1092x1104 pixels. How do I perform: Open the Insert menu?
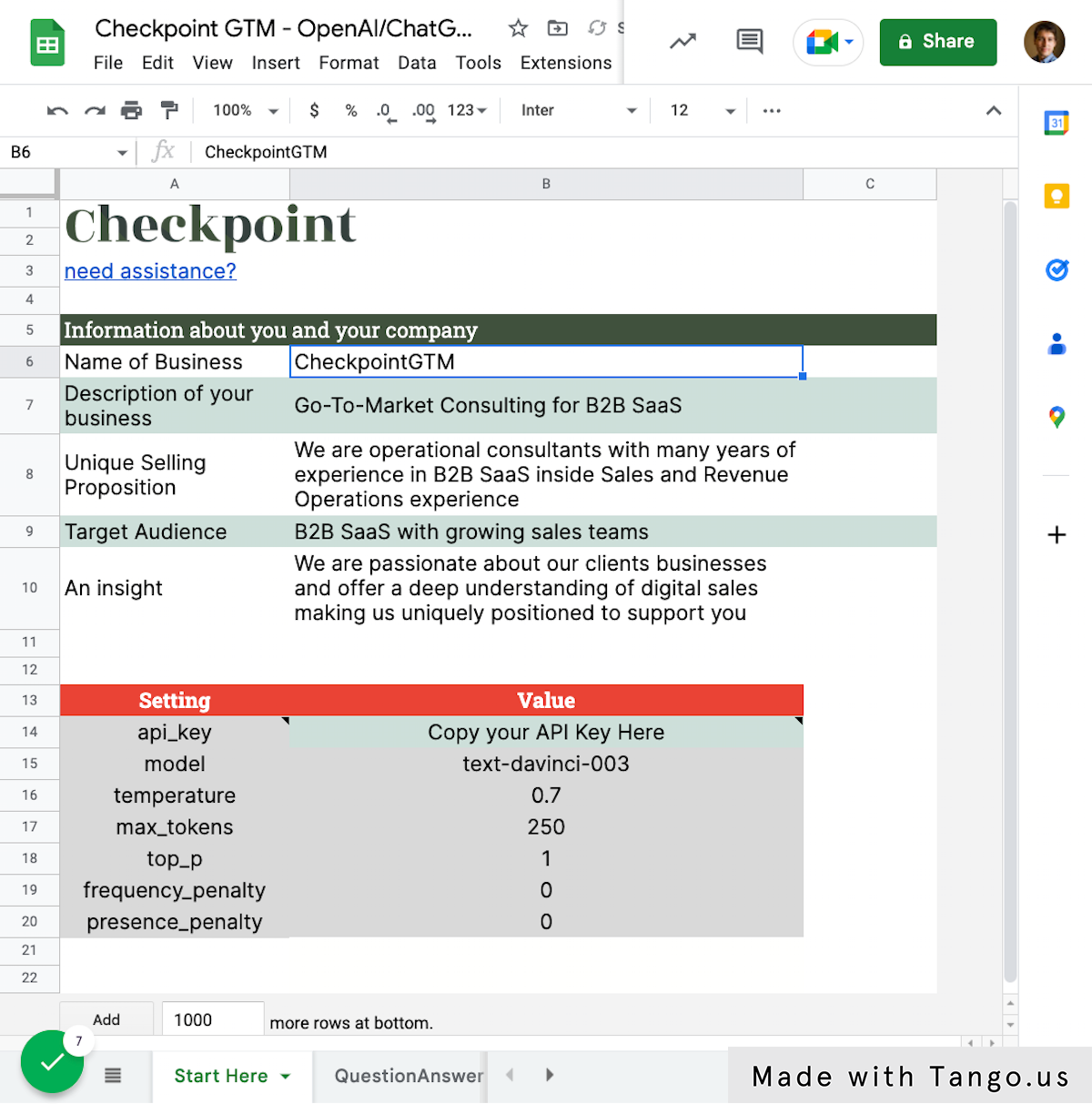point(276,63)
